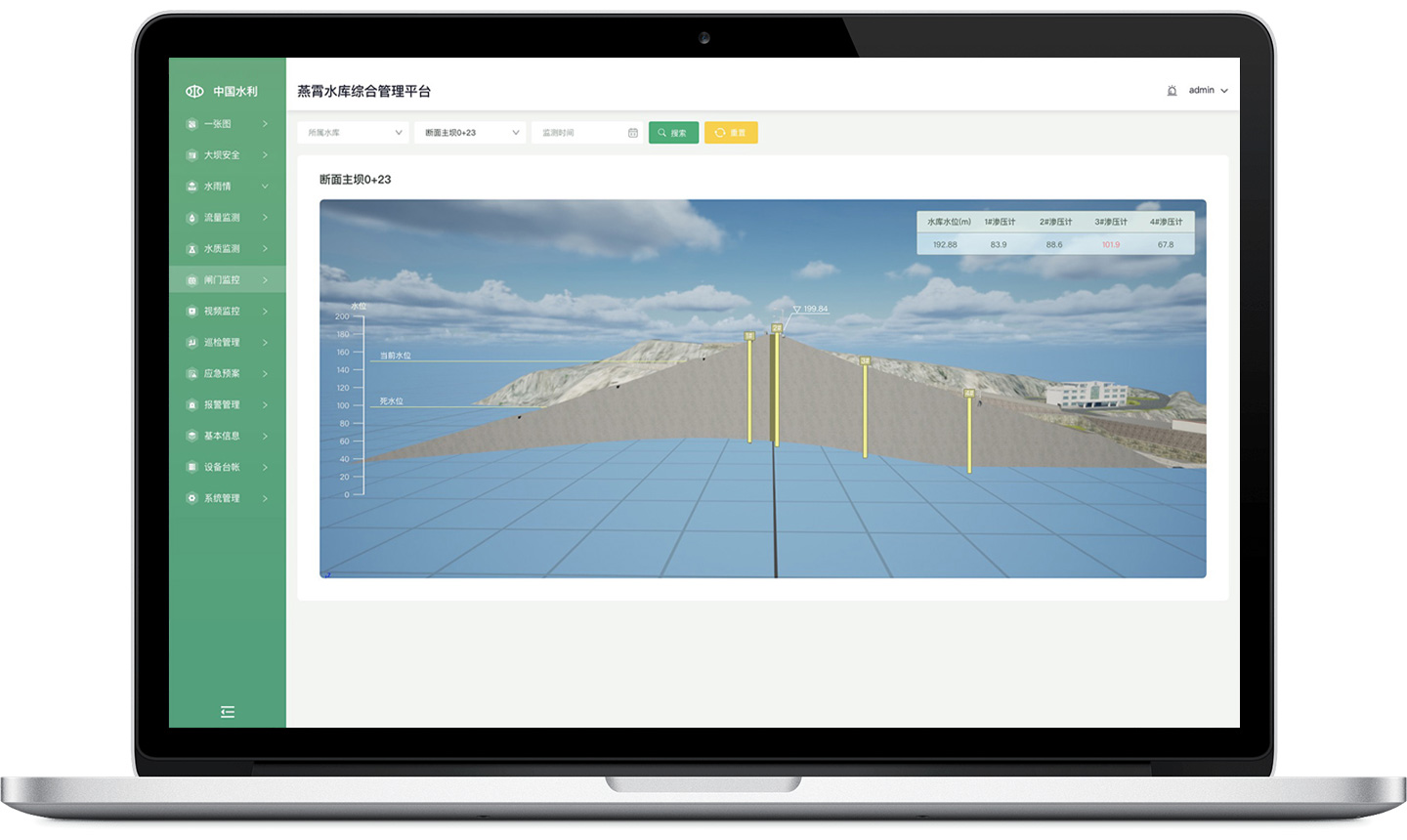Open the 断面主坝0+23 section dropdown
1407x840 pixels.
(470, 132)
